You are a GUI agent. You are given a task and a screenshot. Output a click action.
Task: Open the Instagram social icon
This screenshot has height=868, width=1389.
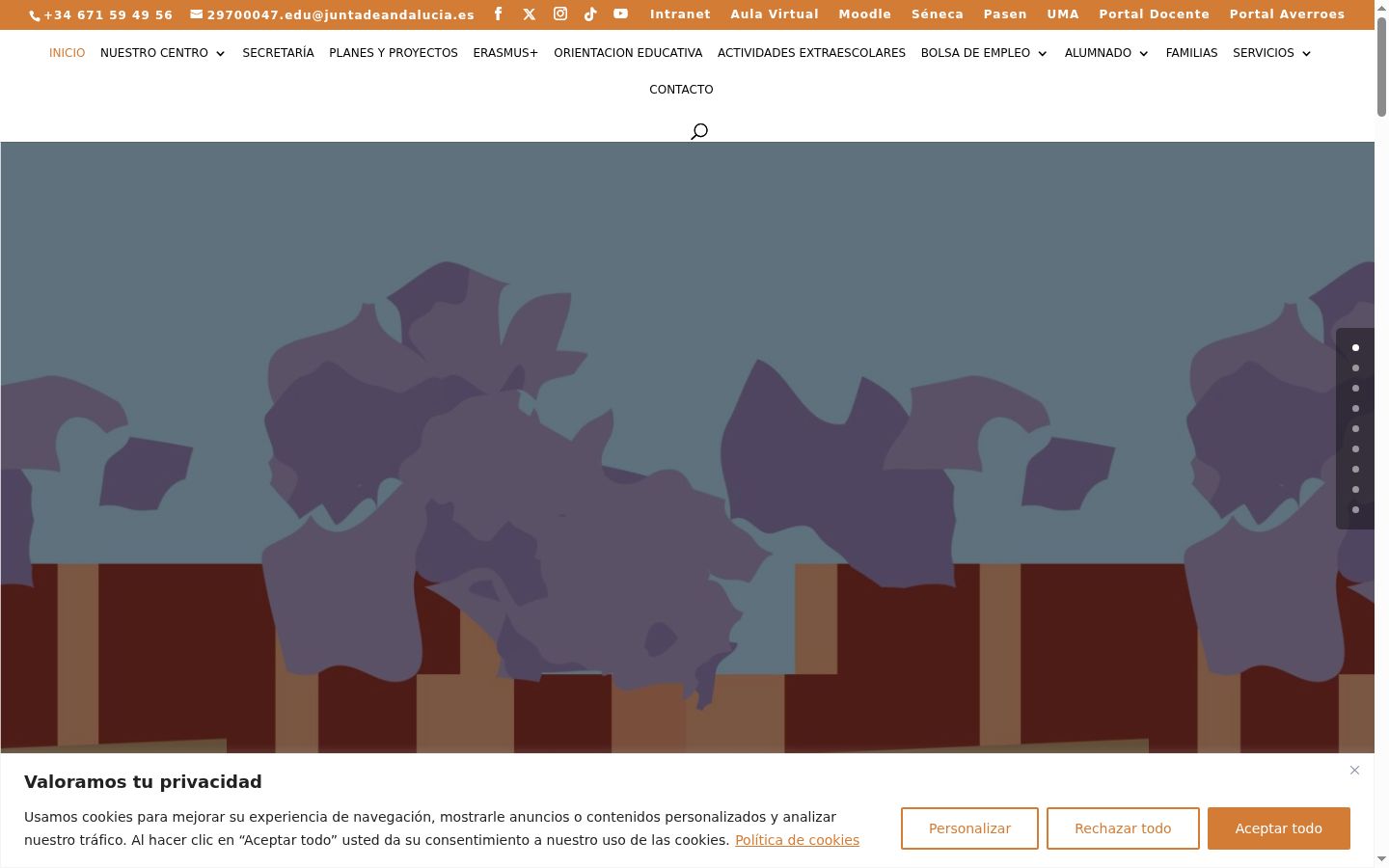pos(560,14)
